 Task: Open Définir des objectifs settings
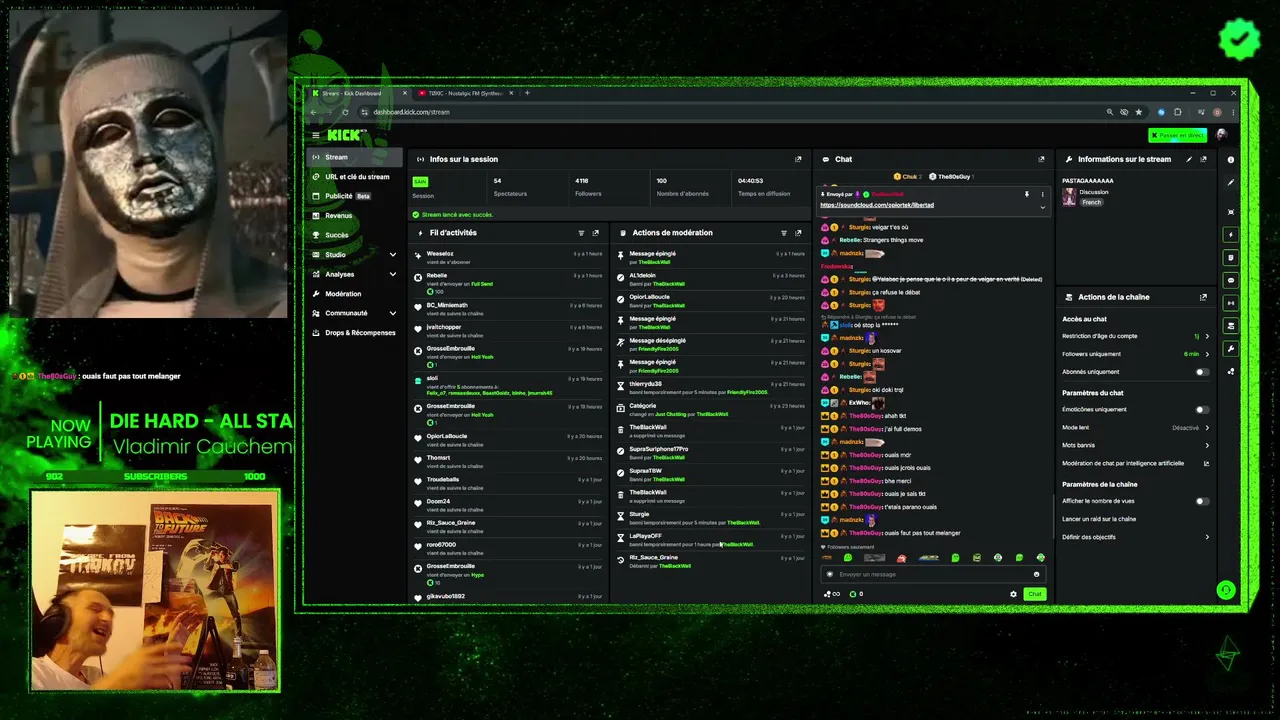point(1136,537)
